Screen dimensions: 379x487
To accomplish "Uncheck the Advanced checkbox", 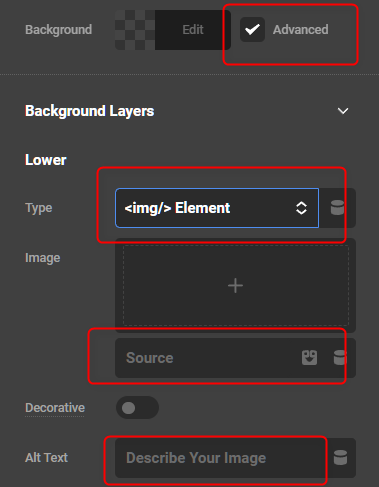I will pos(252,30).
